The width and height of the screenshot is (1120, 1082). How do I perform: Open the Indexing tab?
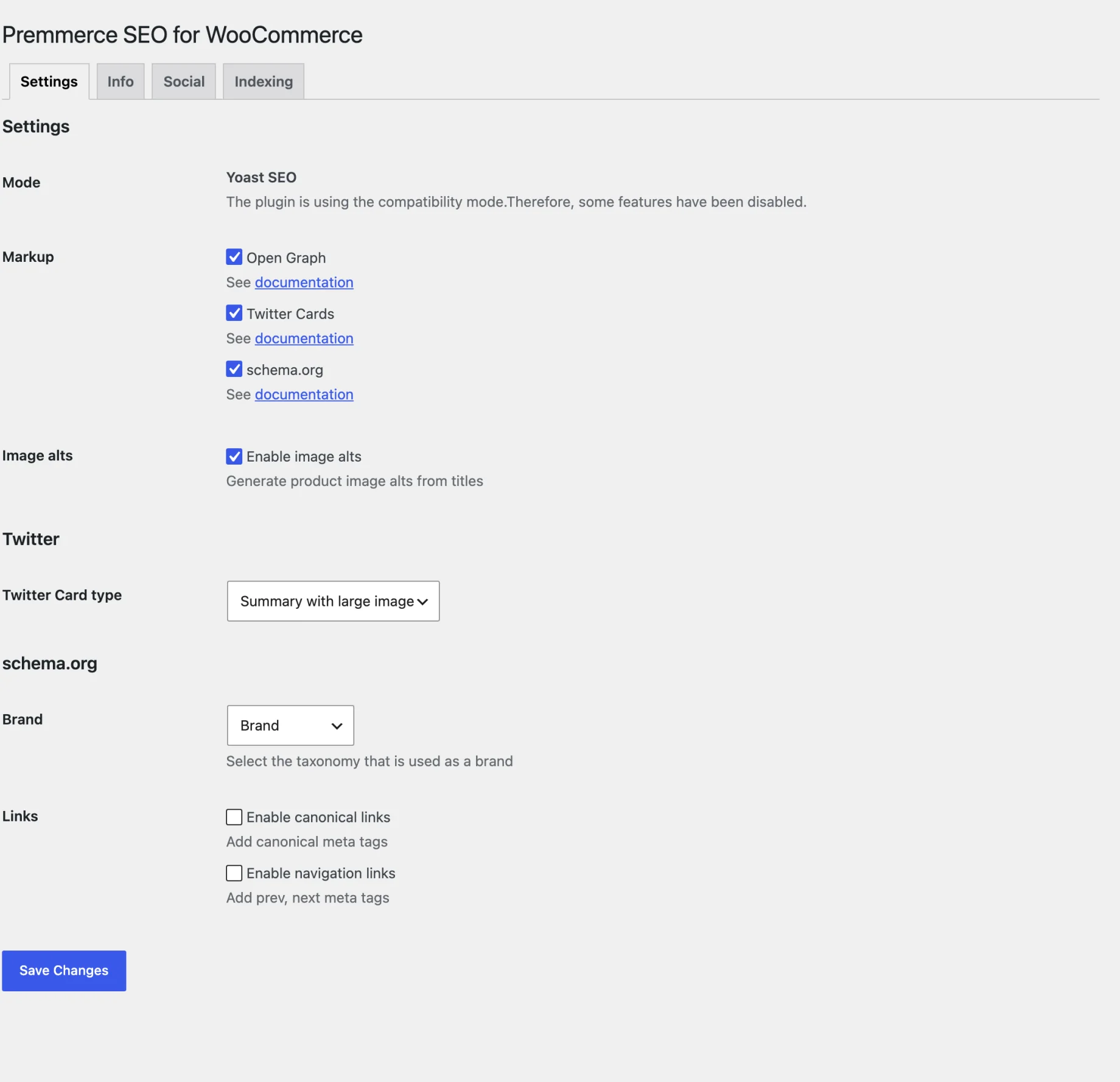(x=264, y=82)
